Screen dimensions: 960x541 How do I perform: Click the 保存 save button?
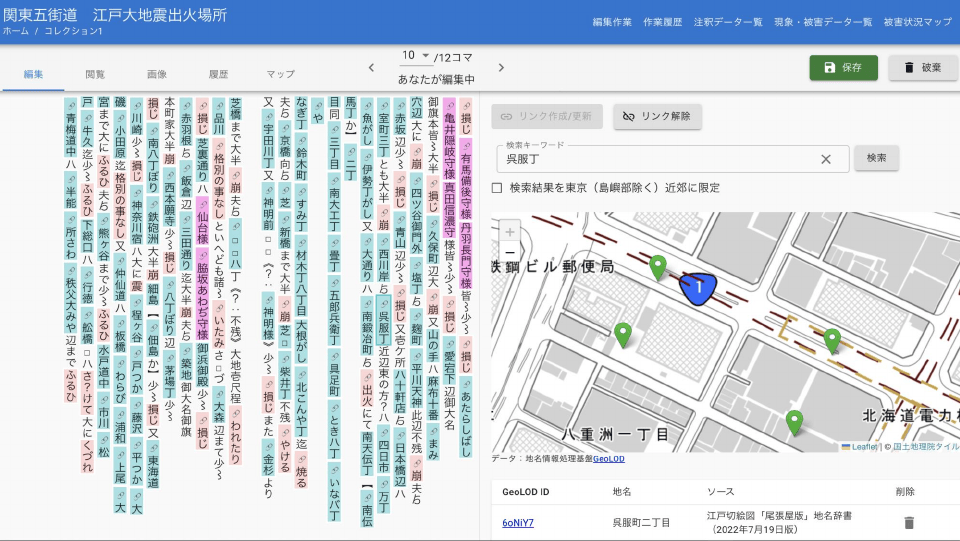click(x=843, y=67)
